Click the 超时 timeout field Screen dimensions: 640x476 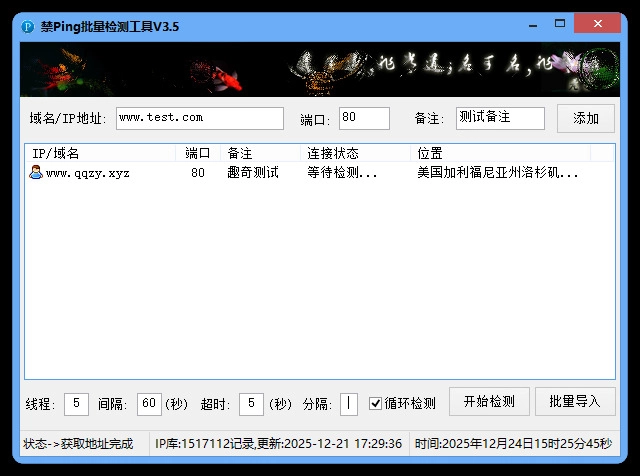[x=252, y=404]
